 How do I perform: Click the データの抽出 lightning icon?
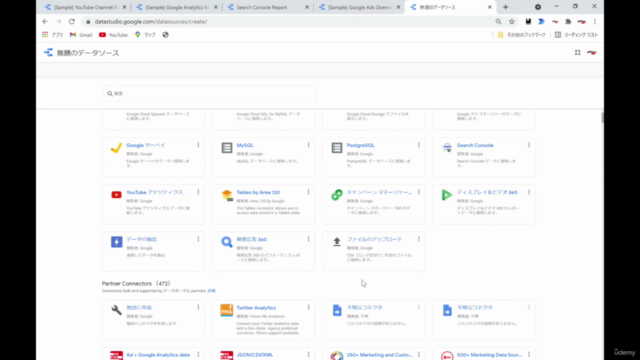(x=116, y=242)
